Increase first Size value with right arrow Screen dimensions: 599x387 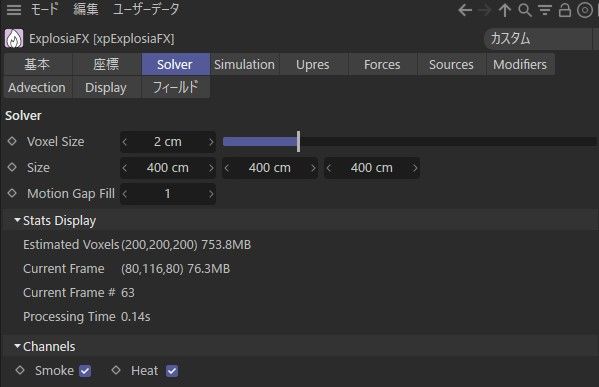tap(211, 168)
